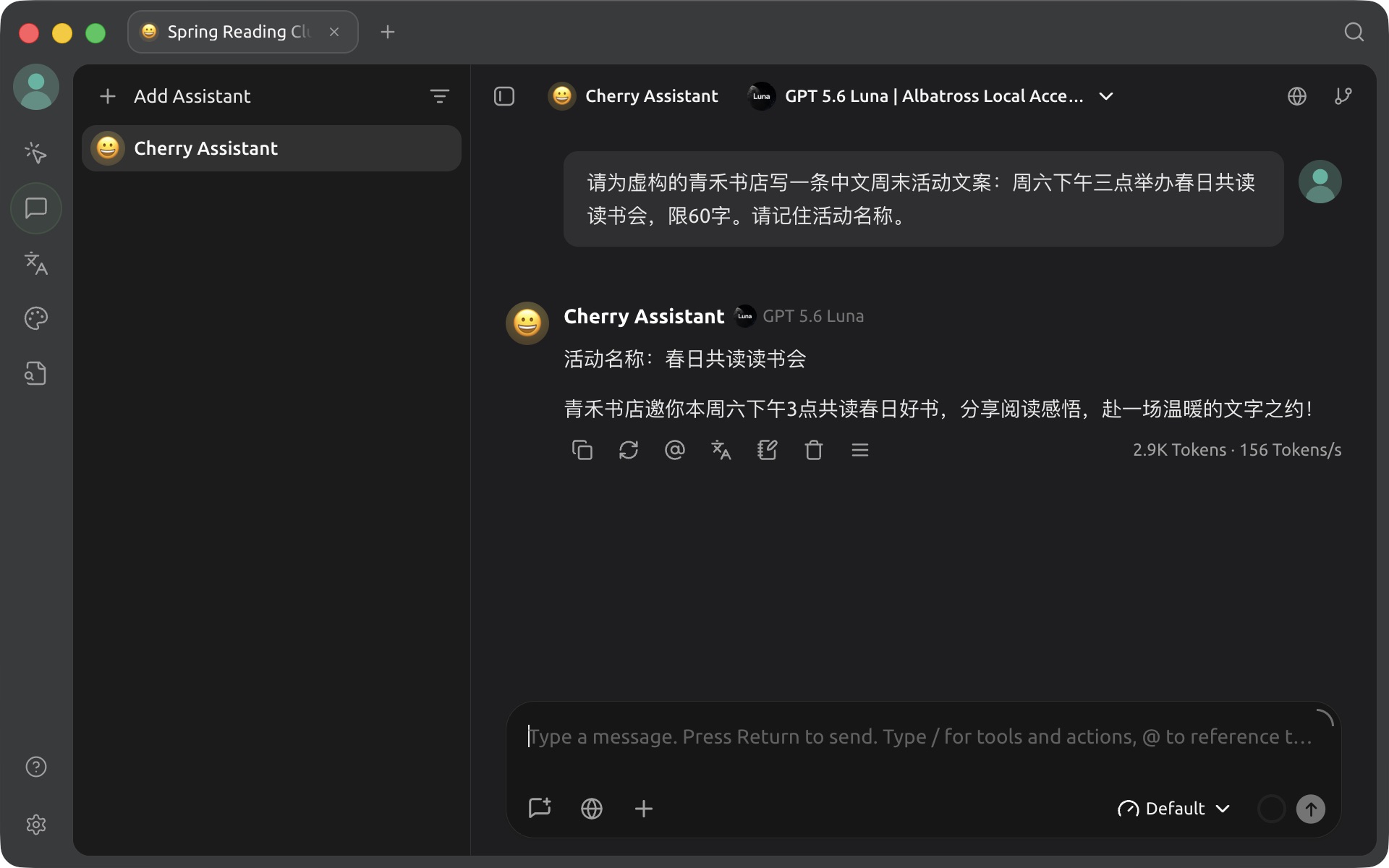Select Cherry Assistant in the list
This screenshot has width=1389, height=868.
(271, 148)
